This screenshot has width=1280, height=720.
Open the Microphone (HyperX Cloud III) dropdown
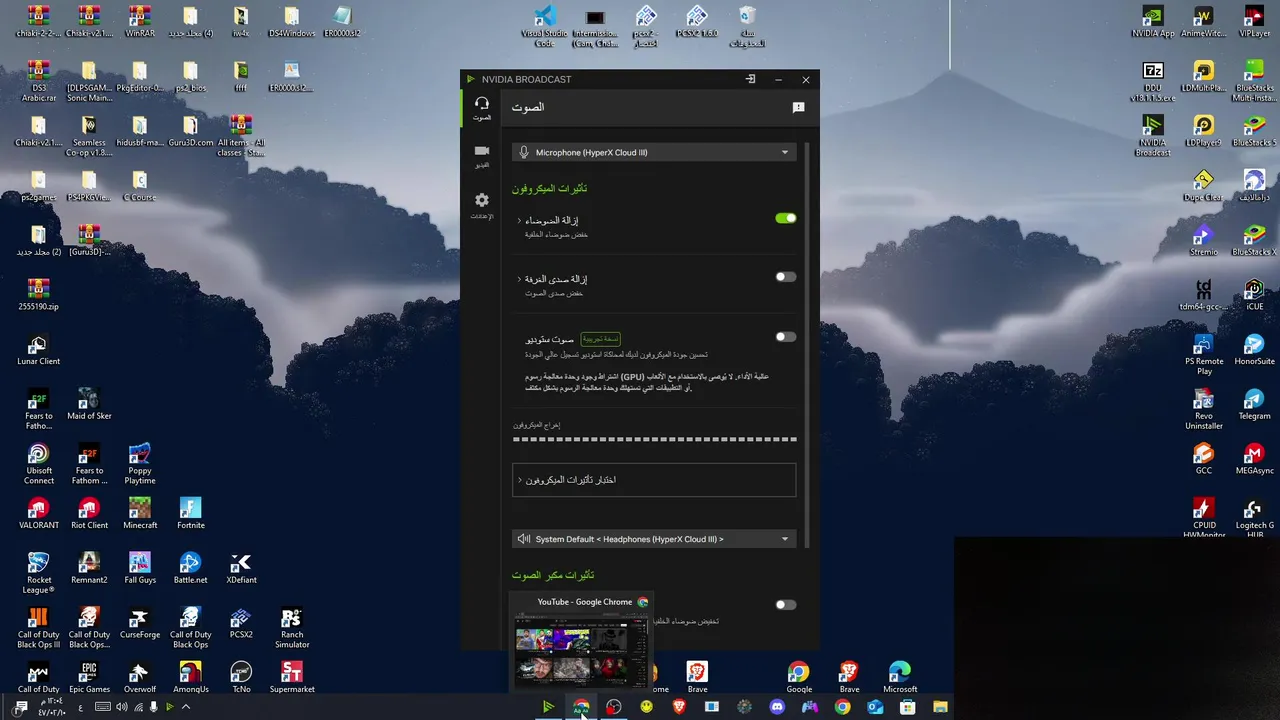point(654,152)
